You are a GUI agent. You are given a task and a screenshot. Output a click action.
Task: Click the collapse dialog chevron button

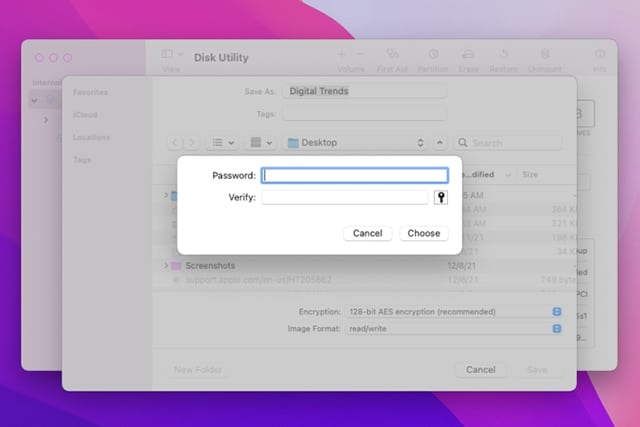pos(439,143)
